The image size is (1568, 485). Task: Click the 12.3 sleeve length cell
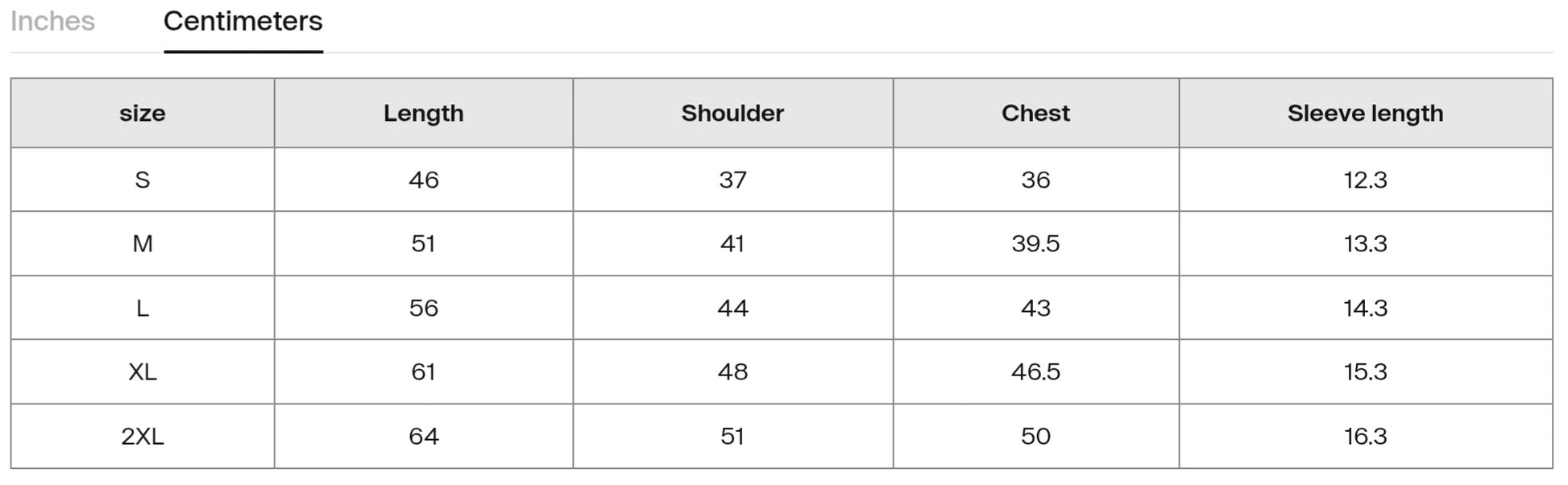click(1365, 180)
